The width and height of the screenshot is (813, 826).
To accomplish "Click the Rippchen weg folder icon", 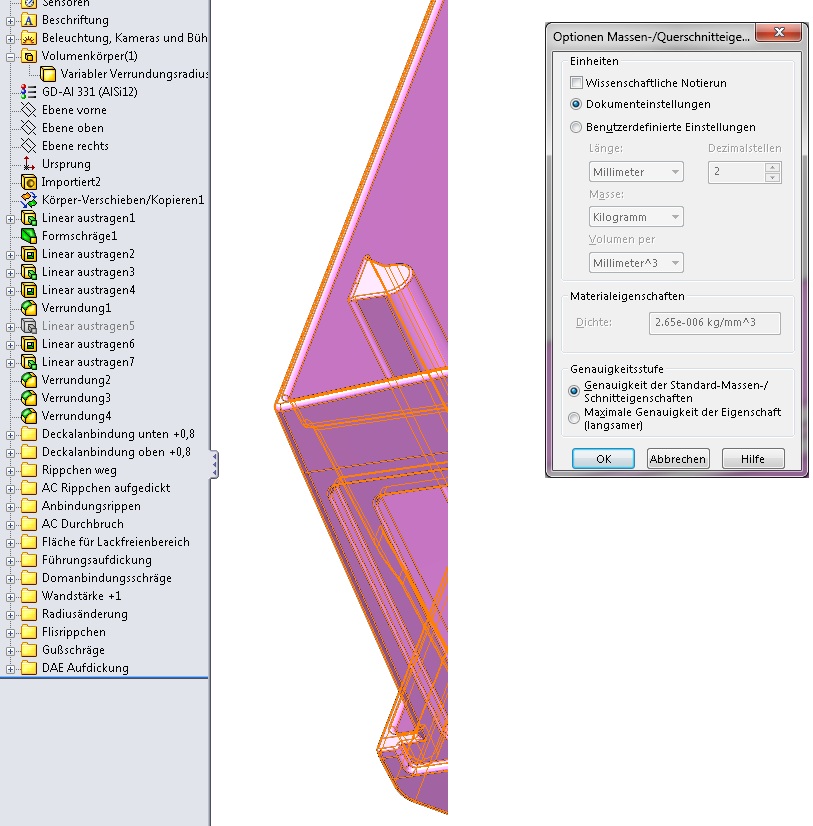I will click(29, 470).
